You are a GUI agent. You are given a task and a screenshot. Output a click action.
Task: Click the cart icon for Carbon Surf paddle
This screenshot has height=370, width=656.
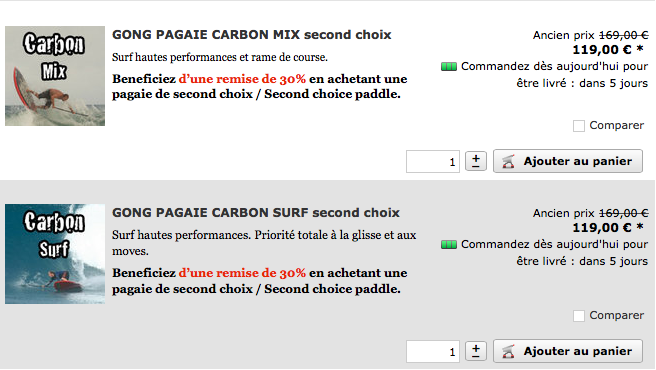coord(508,351)
